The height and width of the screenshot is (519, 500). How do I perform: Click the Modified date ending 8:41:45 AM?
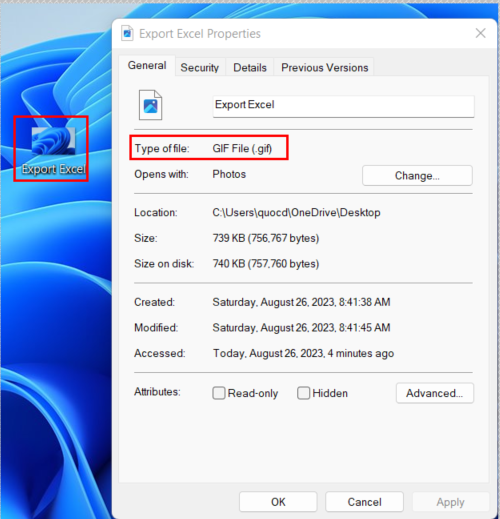[x=301, y=328]
